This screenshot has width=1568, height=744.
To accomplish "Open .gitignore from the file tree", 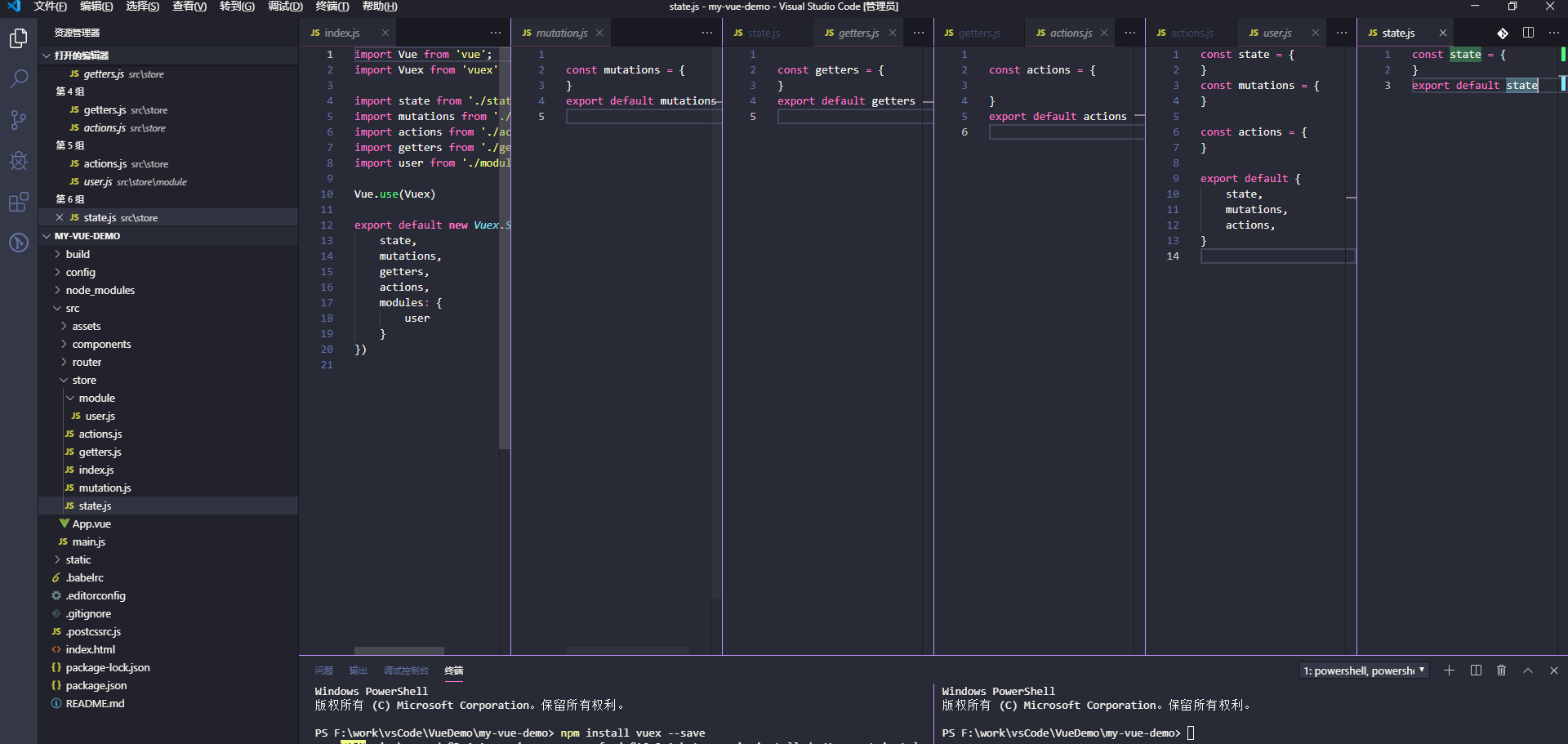I will [167, 613].
